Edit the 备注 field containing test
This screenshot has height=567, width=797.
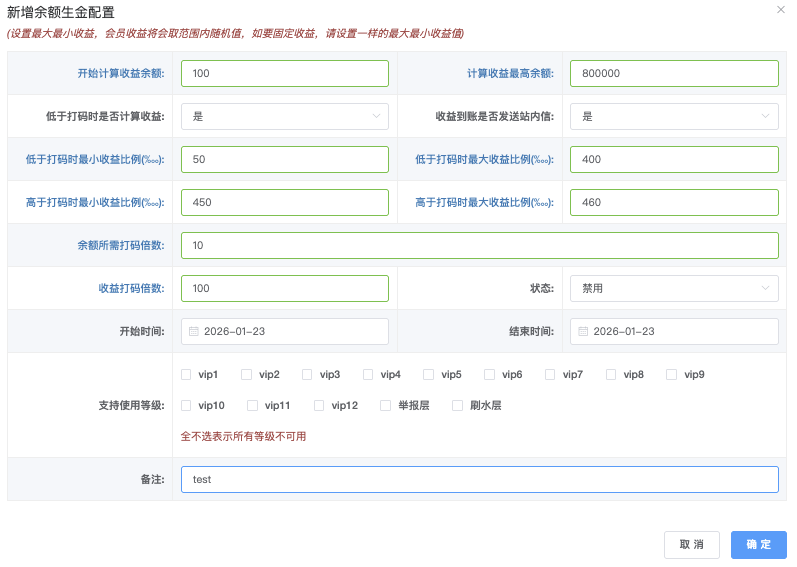[479, 479]
